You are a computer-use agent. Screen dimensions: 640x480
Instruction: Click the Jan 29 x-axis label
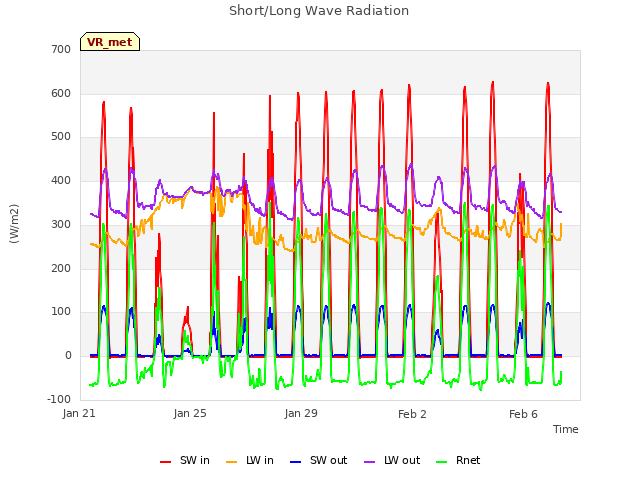point(301,413)
